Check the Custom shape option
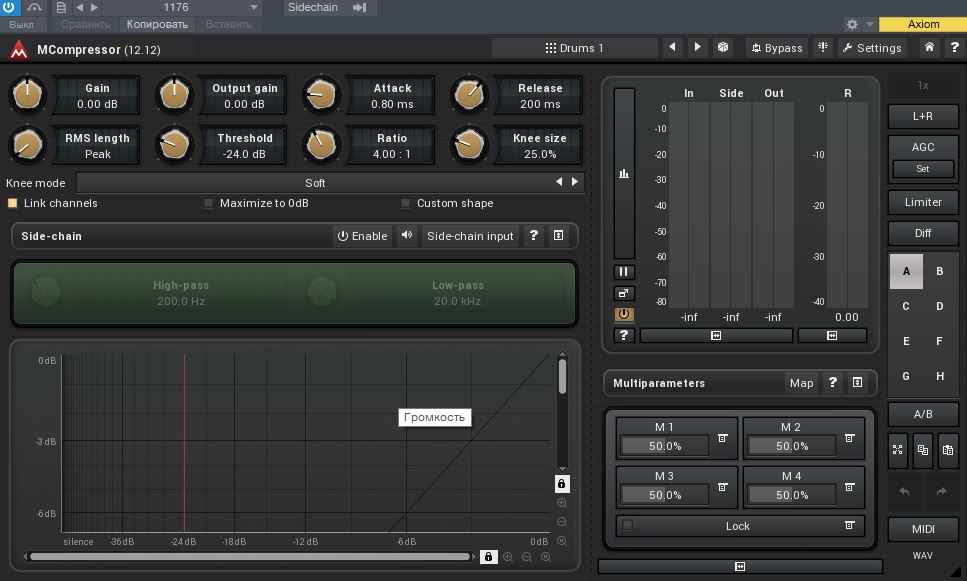This screenshot has height=581, width=967. (x=406, y=203)
